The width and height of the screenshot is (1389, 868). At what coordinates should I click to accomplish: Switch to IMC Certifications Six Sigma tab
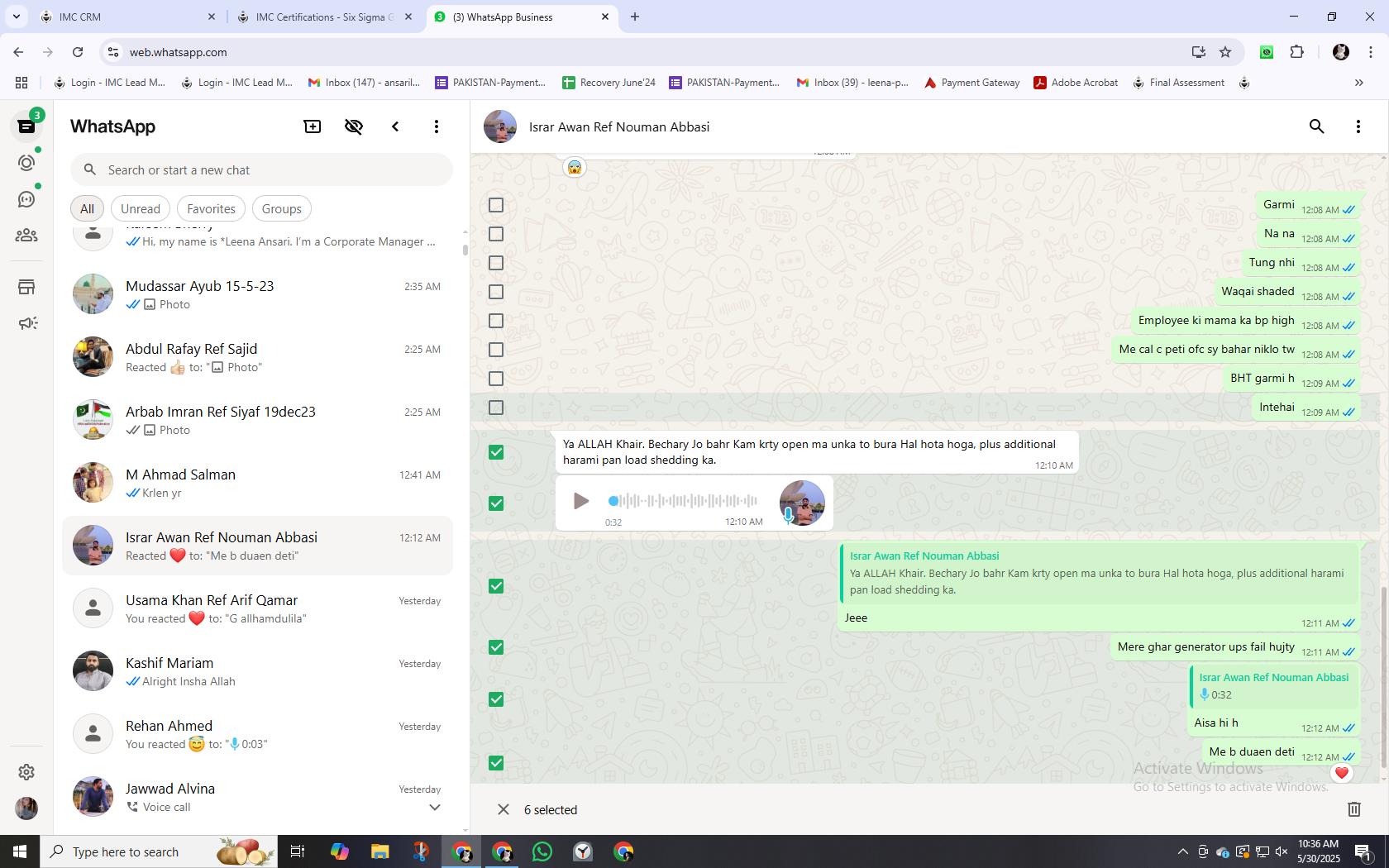pyautogui.click(x=325, y=17)
